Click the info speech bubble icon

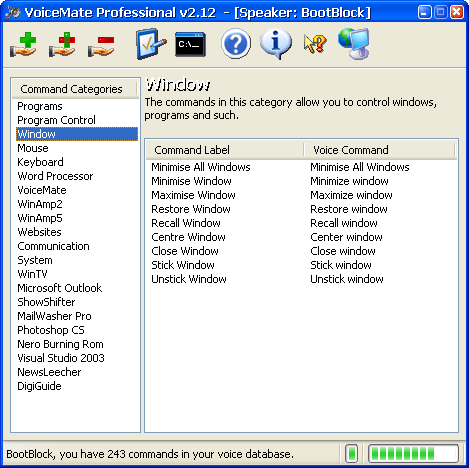pyautogui.click(x=276, y=44)
